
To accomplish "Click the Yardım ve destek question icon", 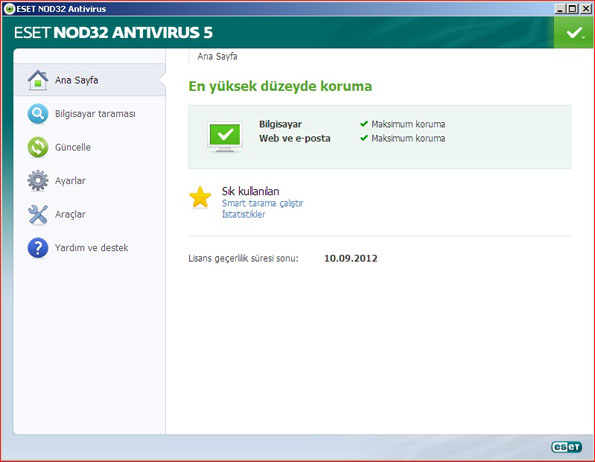I will (38, 248).
